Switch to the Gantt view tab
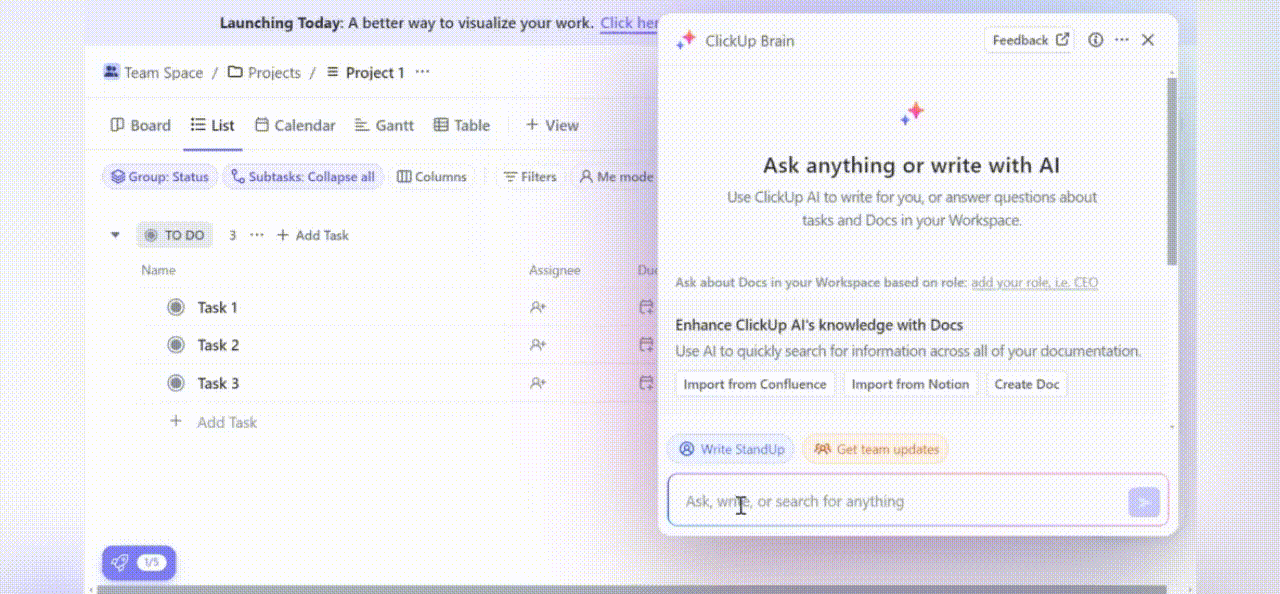Screen dimensions: 1280x594 (x=384, y=125)
